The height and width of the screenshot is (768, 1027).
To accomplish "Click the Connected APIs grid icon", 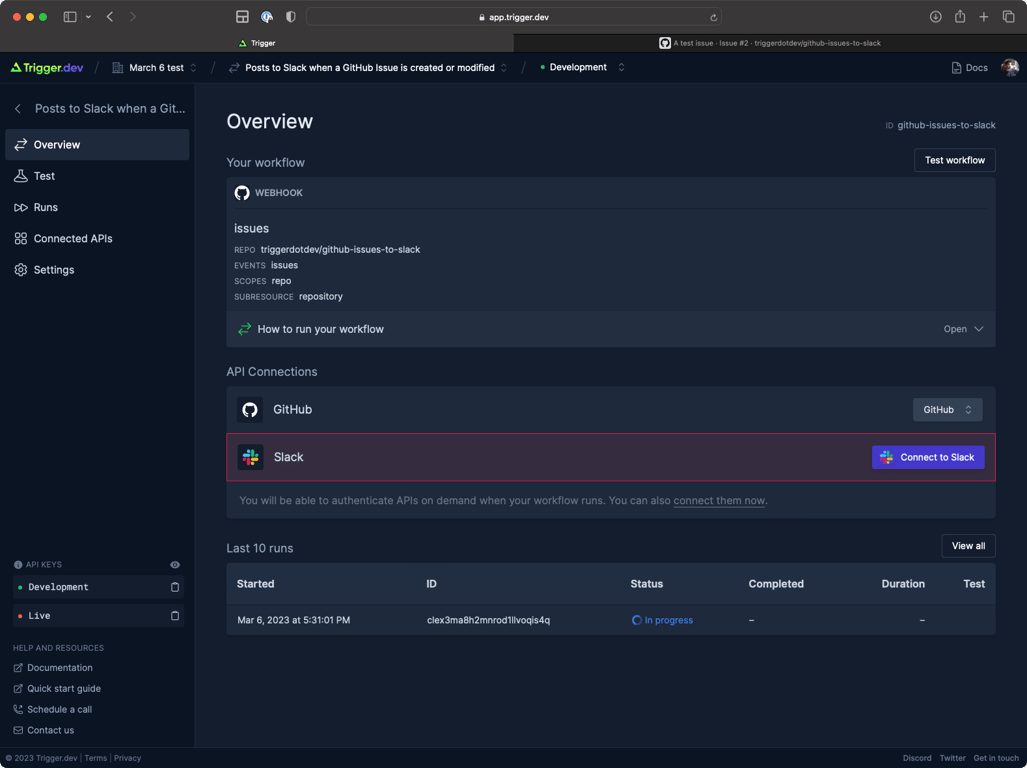I will [x=20, y=238].
